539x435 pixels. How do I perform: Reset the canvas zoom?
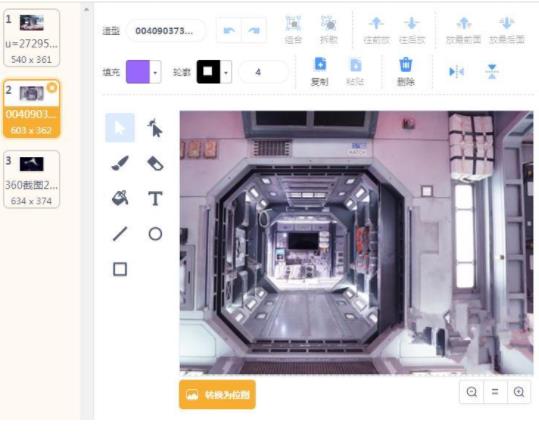point(495,392)
